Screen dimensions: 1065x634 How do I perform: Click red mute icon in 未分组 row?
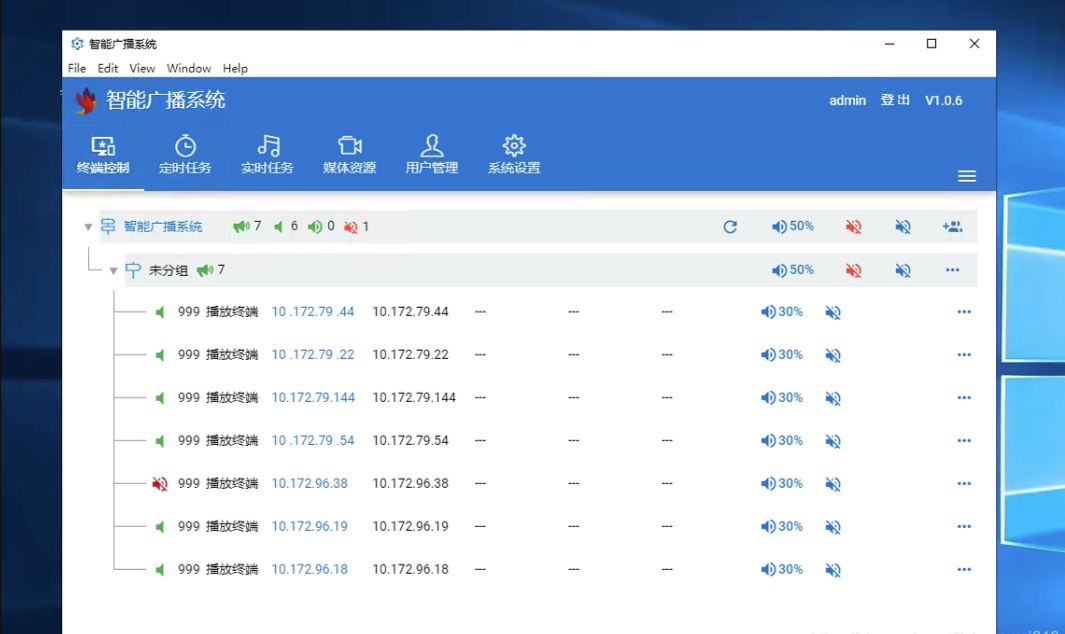[853, 270]
